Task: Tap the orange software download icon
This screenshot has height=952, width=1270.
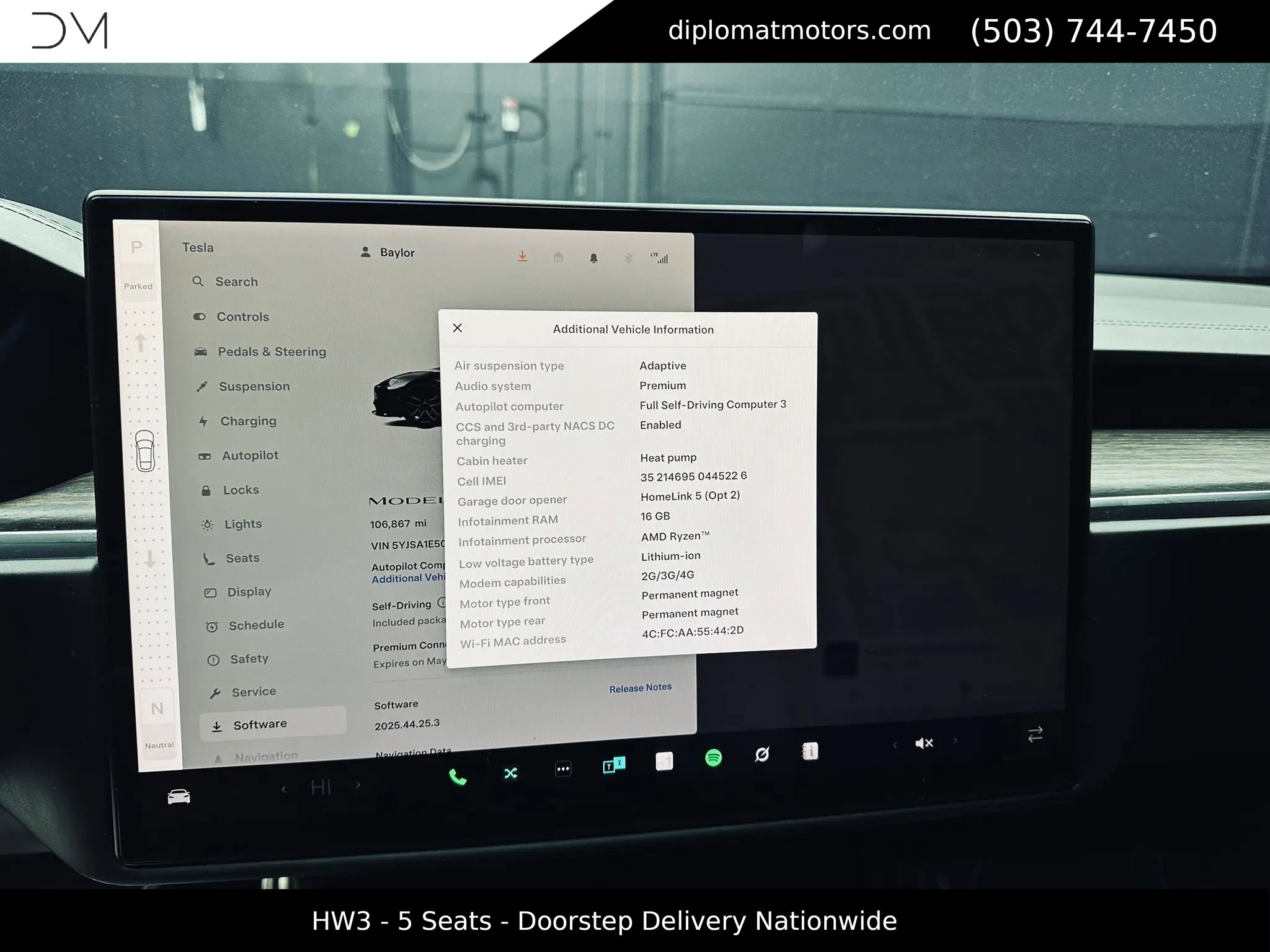Action: 523,256
